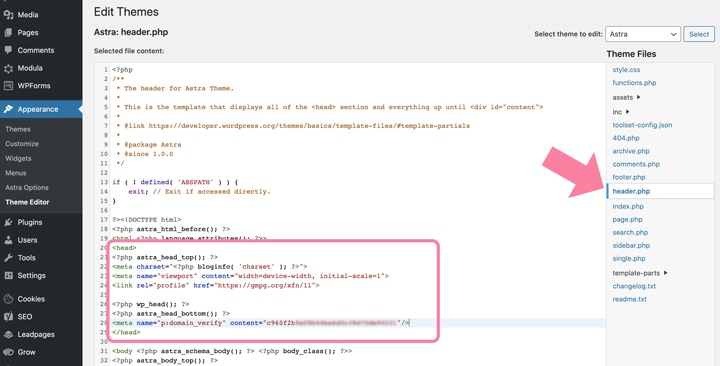720x366 pixels.
Task: Open the Menus submenu
Action: [16, 173]
